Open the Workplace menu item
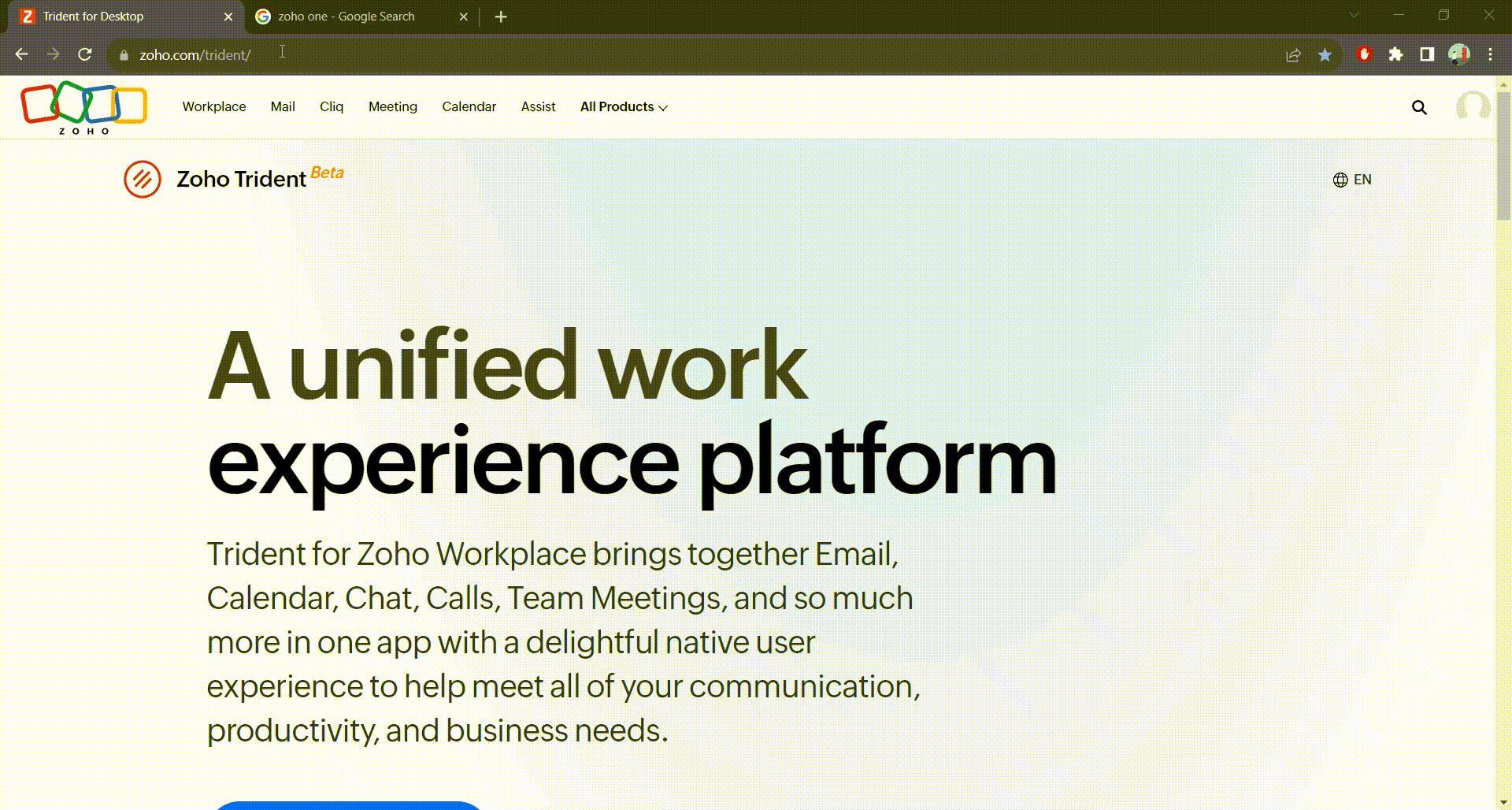The height and width of the screenshot is (810, 1512). [x=214, y=107]
